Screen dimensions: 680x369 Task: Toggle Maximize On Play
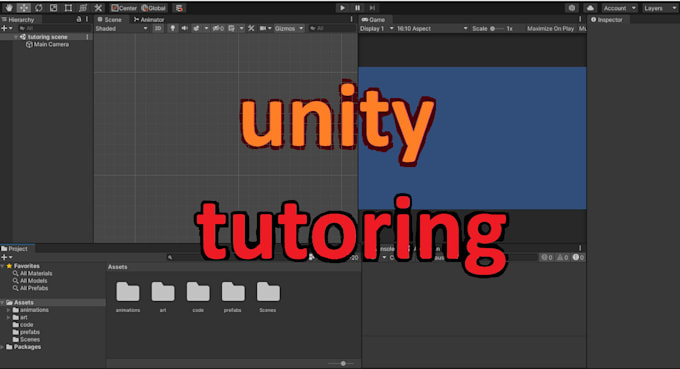pyautogui.click(x=551, y=28)
